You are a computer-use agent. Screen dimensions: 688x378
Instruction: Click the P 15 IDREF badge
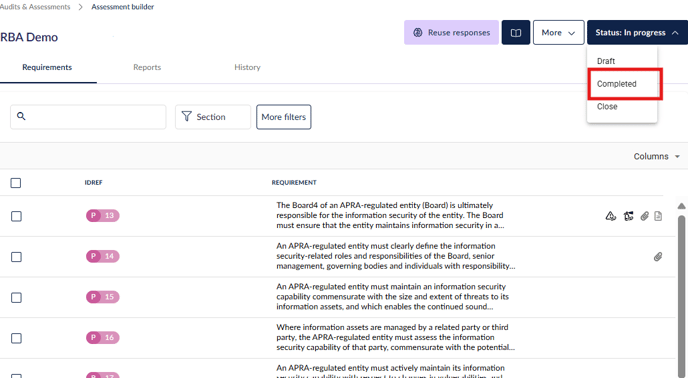tap(103, 297)
